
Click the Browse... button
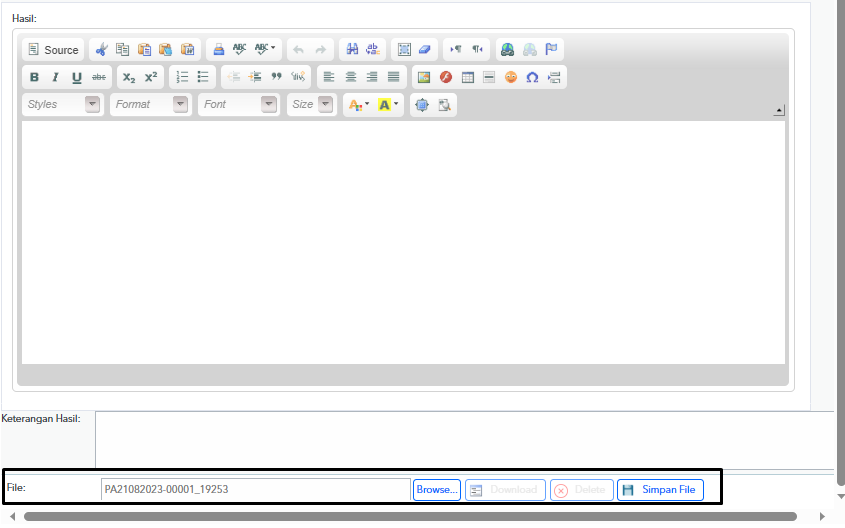click(437, 490)
